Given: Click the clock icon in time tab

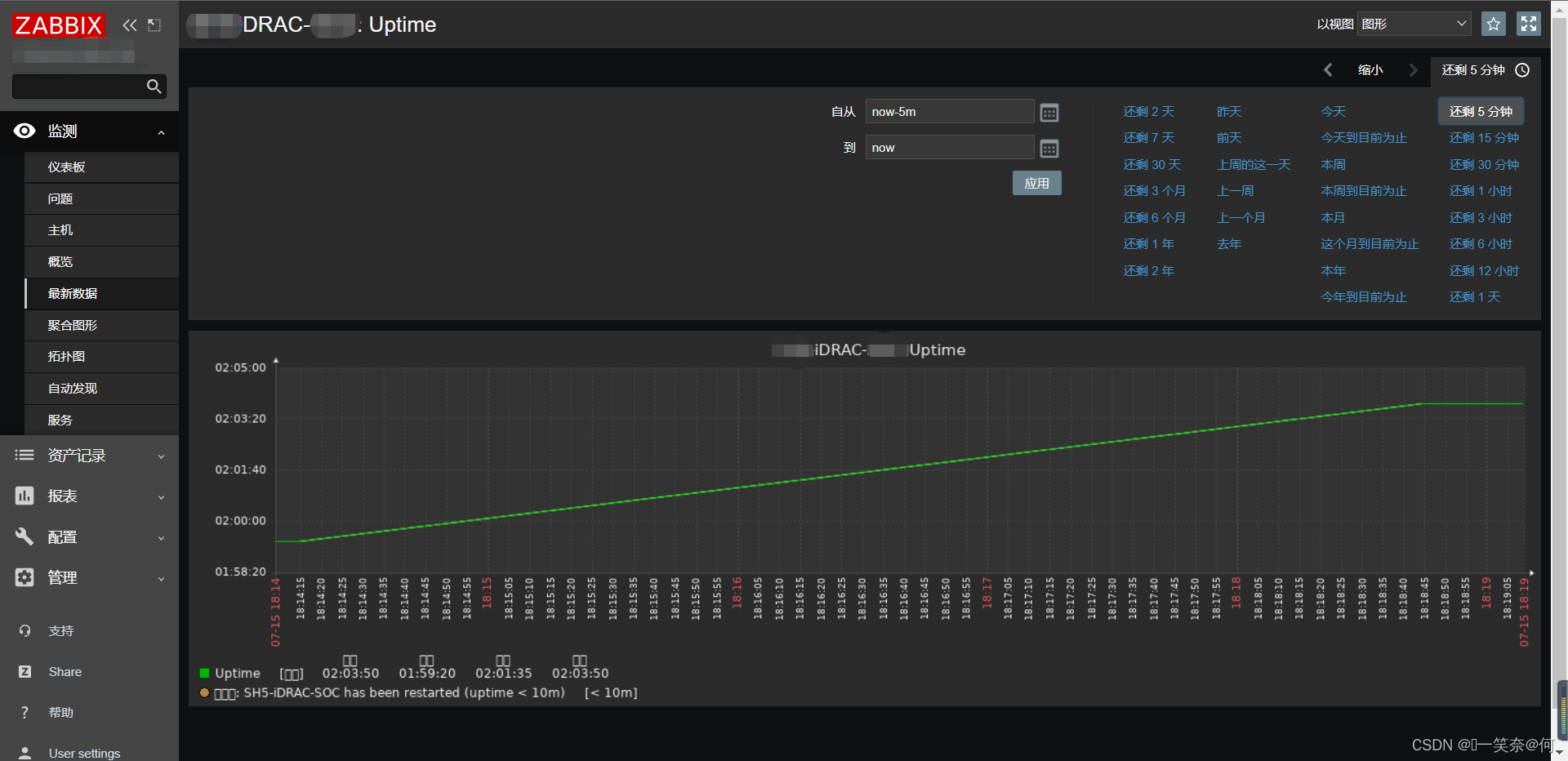Looking at the screenshot, I should pyautogui.click(x=1522, y=70).
